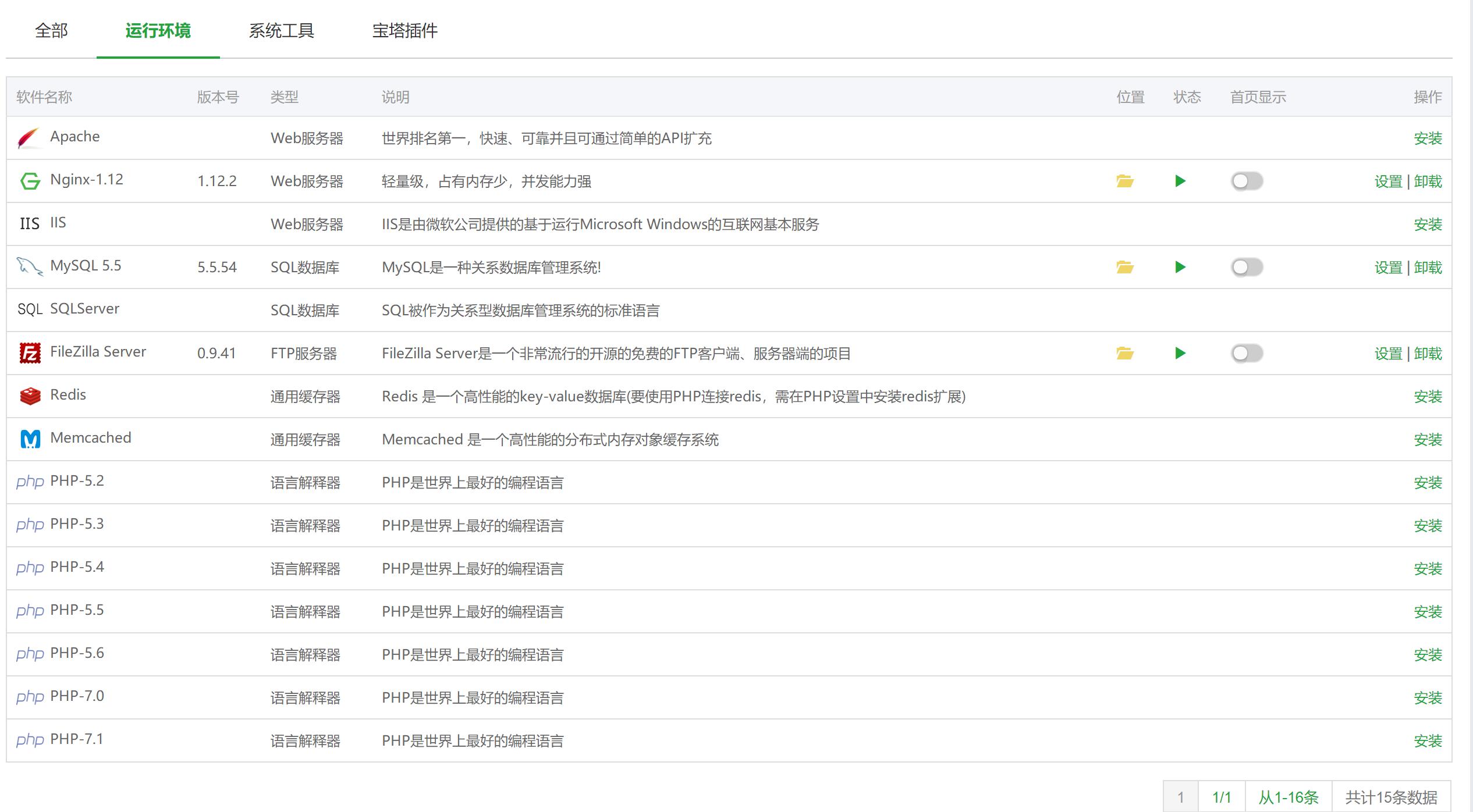Install PHP-7.0 via 安装 link
The image size is (1473, 812).
[1428, 698]
